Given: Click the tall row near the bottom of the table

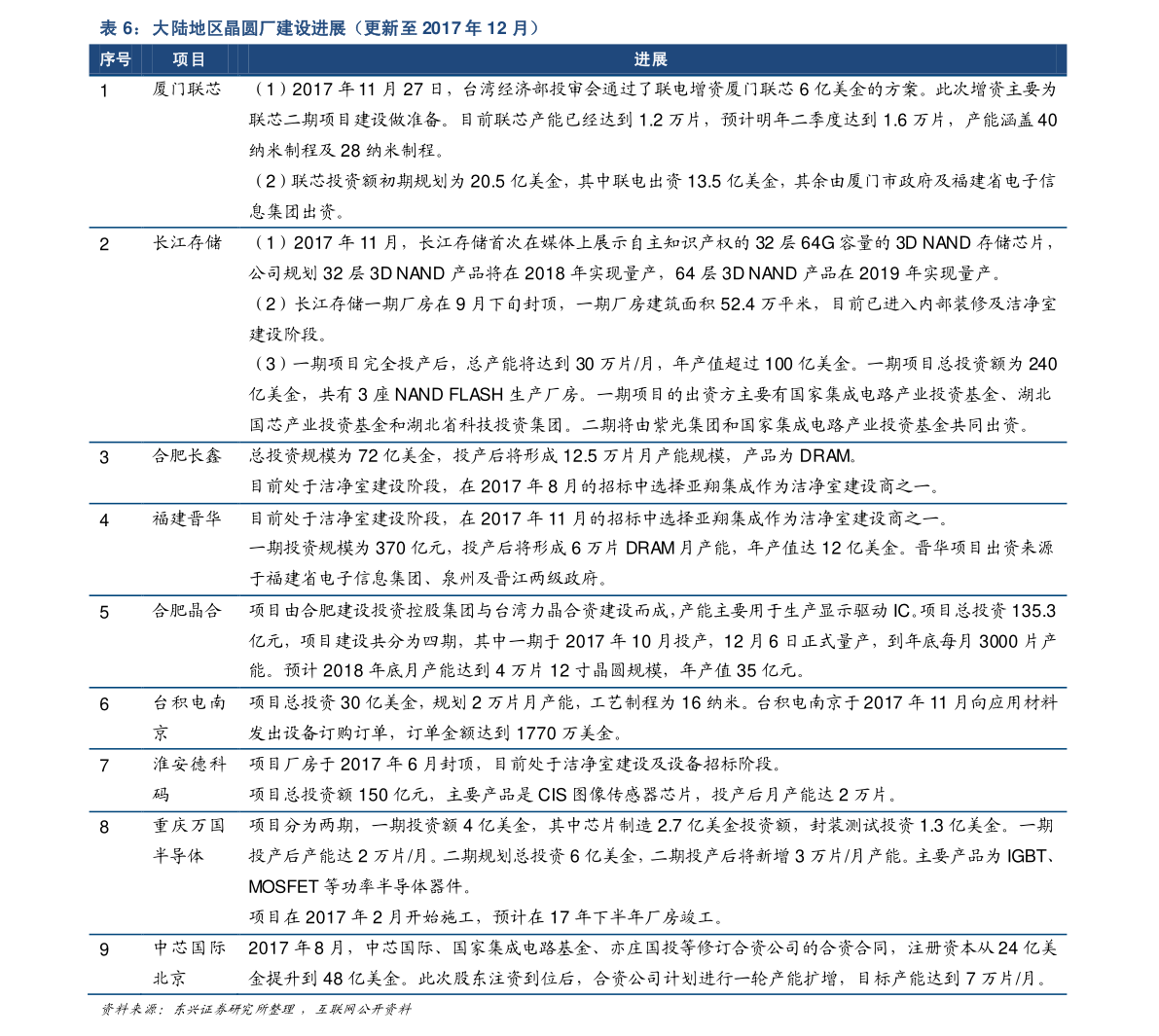Looking at the screenshot, I should pos(578,871).
